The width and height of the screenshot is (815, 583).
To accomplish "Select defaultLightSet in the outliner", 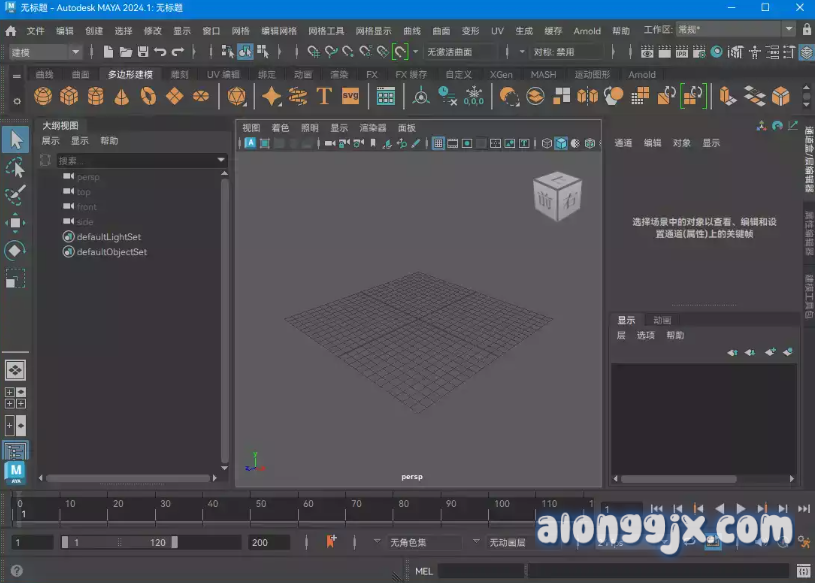I will click(108, 237).
